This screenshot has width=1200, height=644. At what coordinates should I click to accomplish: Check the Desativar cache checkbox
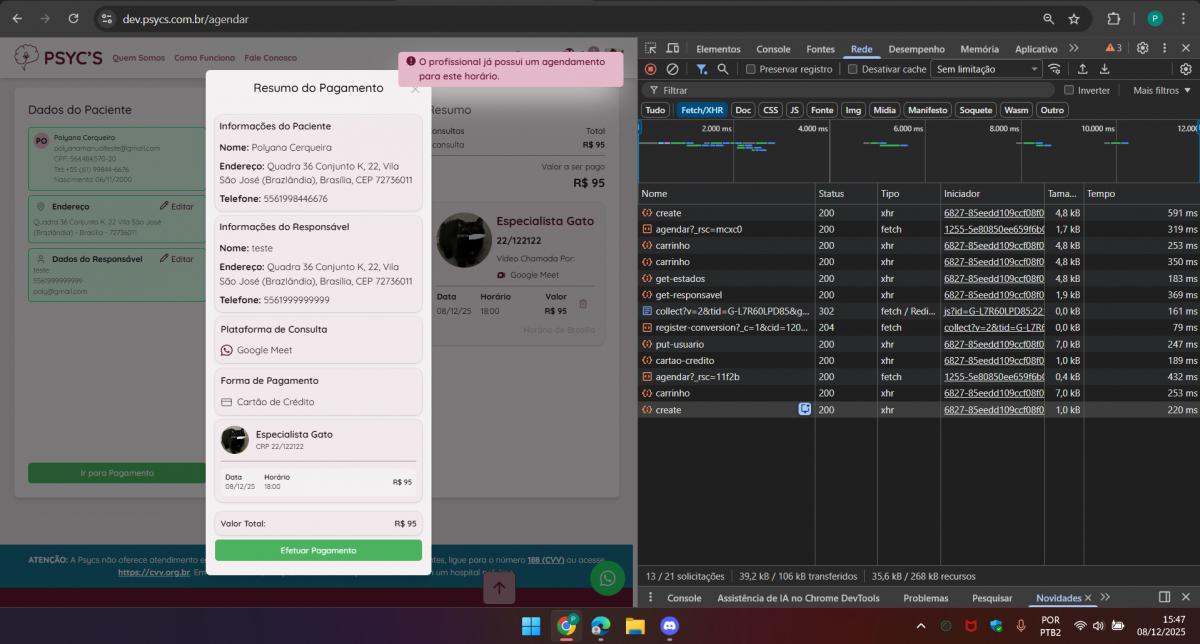[853, 69]
